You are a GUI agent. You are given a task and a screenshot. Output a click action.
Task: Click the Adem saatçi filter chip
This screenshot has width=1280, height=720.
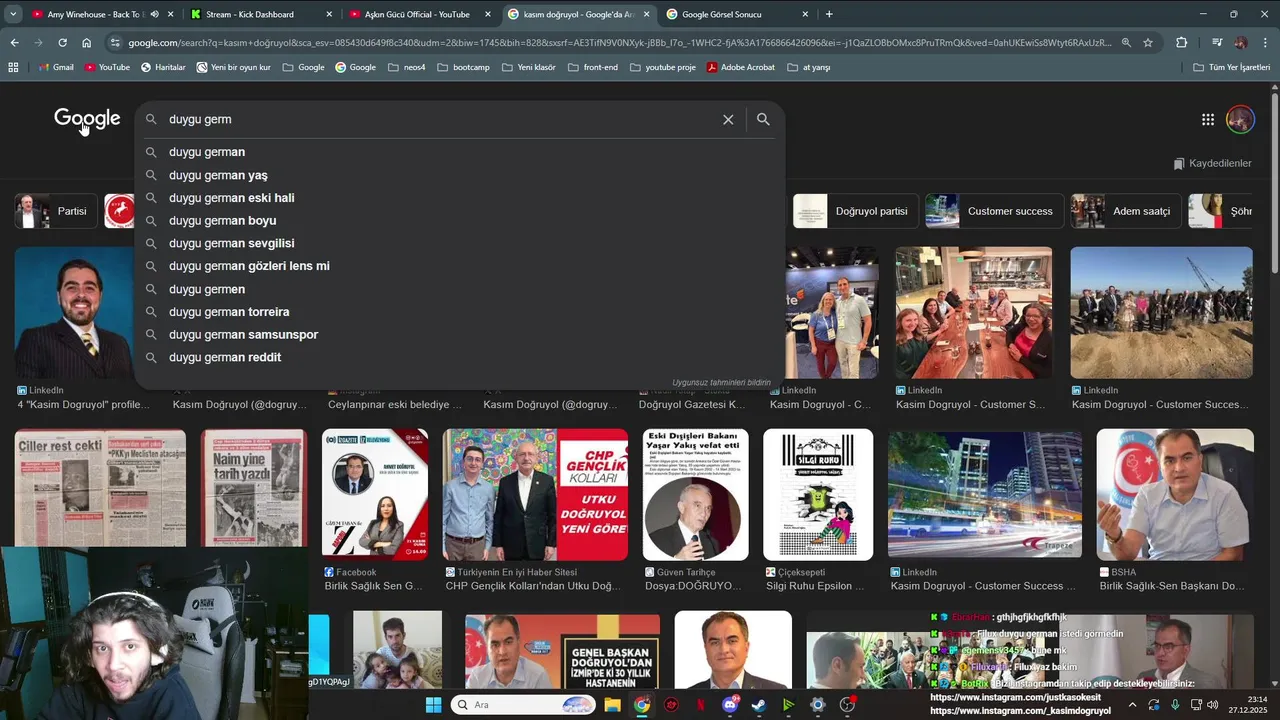(1125, 211)
